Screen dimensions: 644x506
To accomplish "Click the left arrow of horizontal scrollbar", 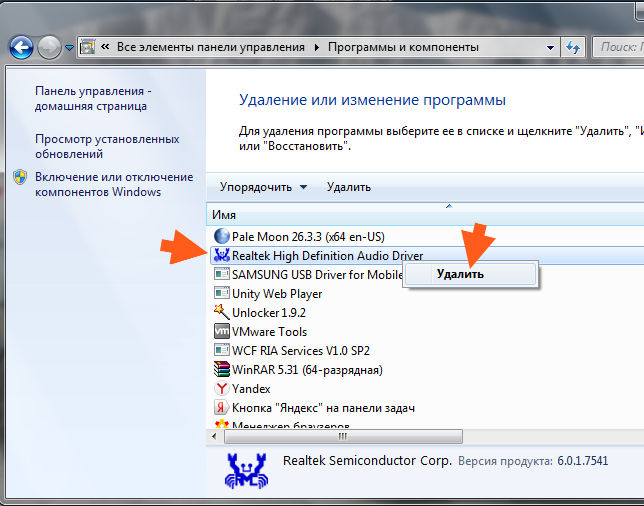I will [214, 436].
